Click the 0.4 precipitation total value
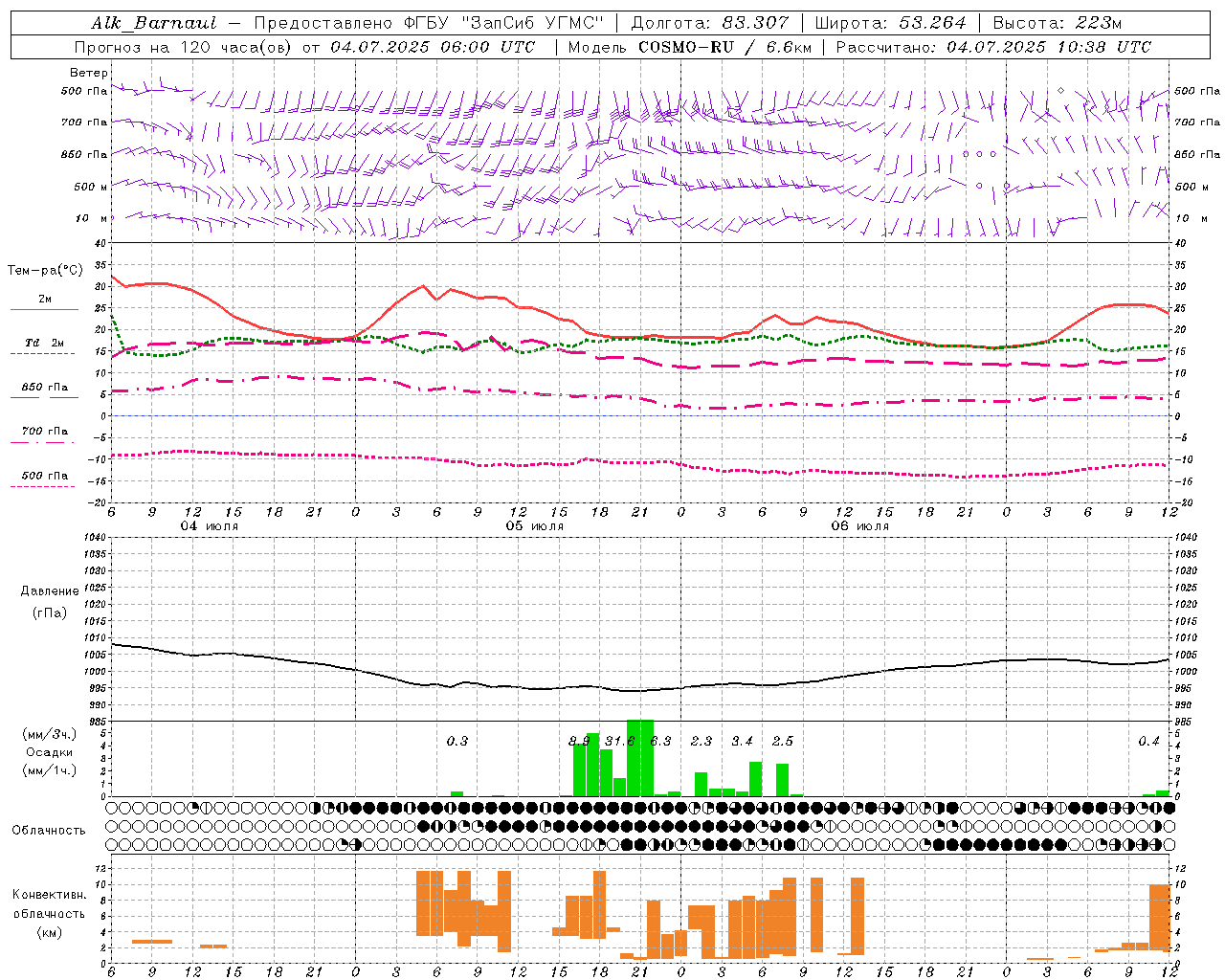The width and height of the screenshot is (1225, 980). point(1148,741)
